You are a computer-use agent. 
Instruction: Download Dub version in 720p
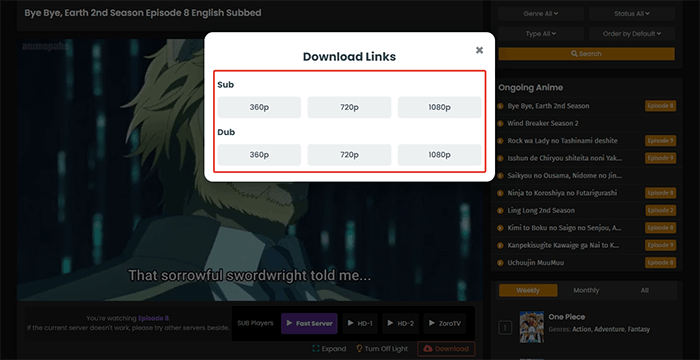(349, 155)
